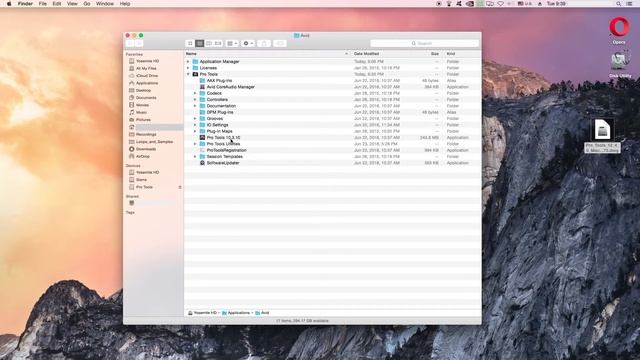The width and height of the screenshot is (640, 360).
Task: Select the Avid CoreAudio Manager app icon
Action: click(202, 87)
